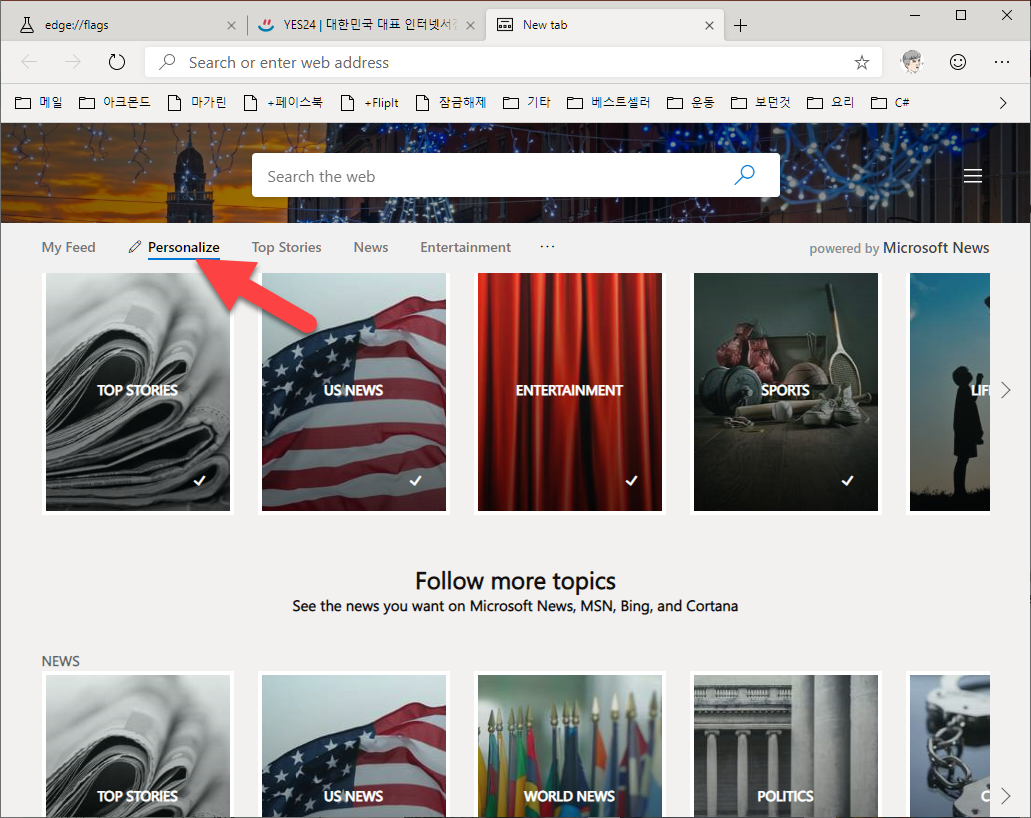Open the user profile avatar
This screenshot has height=818, width=1031.
pyautogui.click(x=912, y=62)
